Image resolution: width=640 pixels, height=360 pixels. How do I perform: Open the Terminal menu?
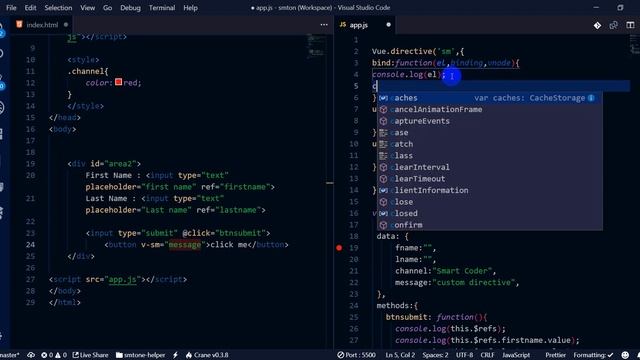[x=162, y=8]
